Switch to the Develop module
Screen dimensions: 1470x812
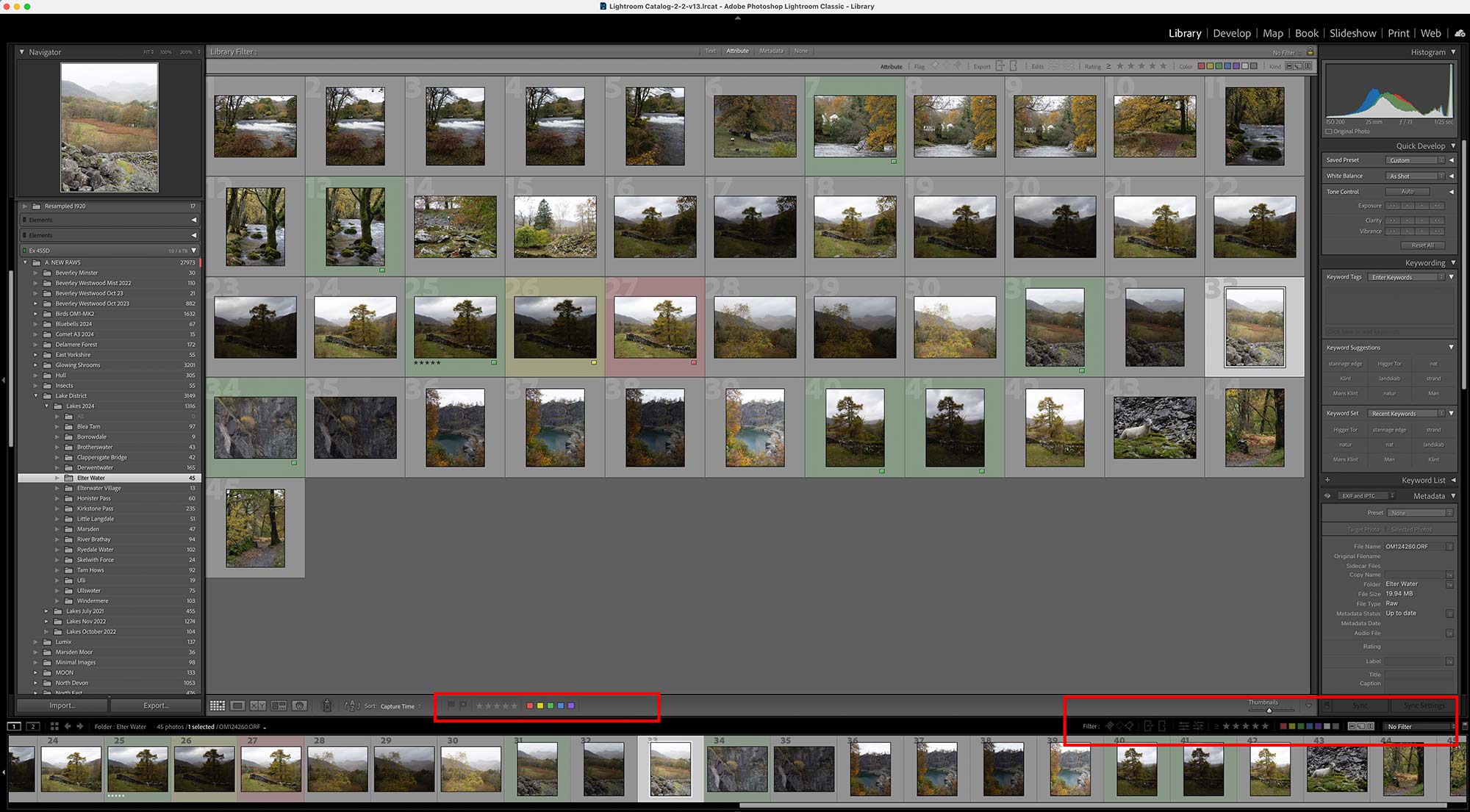(x=1233, y=33)
